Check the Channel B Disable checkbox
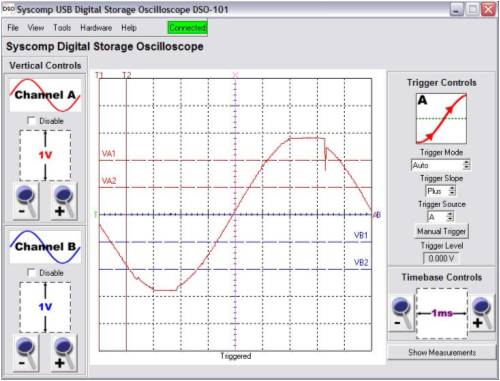This screenshot has width=500, height=381. tap(32, 272)
